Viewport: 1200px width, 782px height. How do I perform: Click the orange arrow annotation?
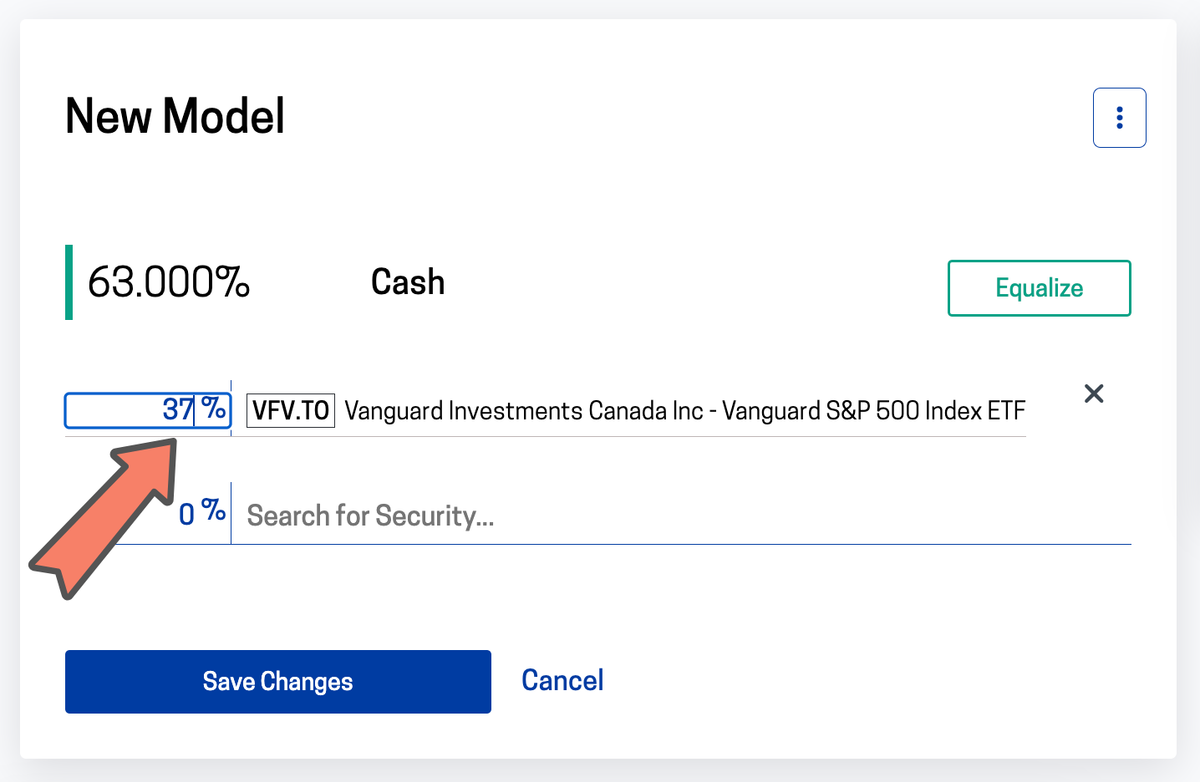pyautogui.click(x=100, y=520)
